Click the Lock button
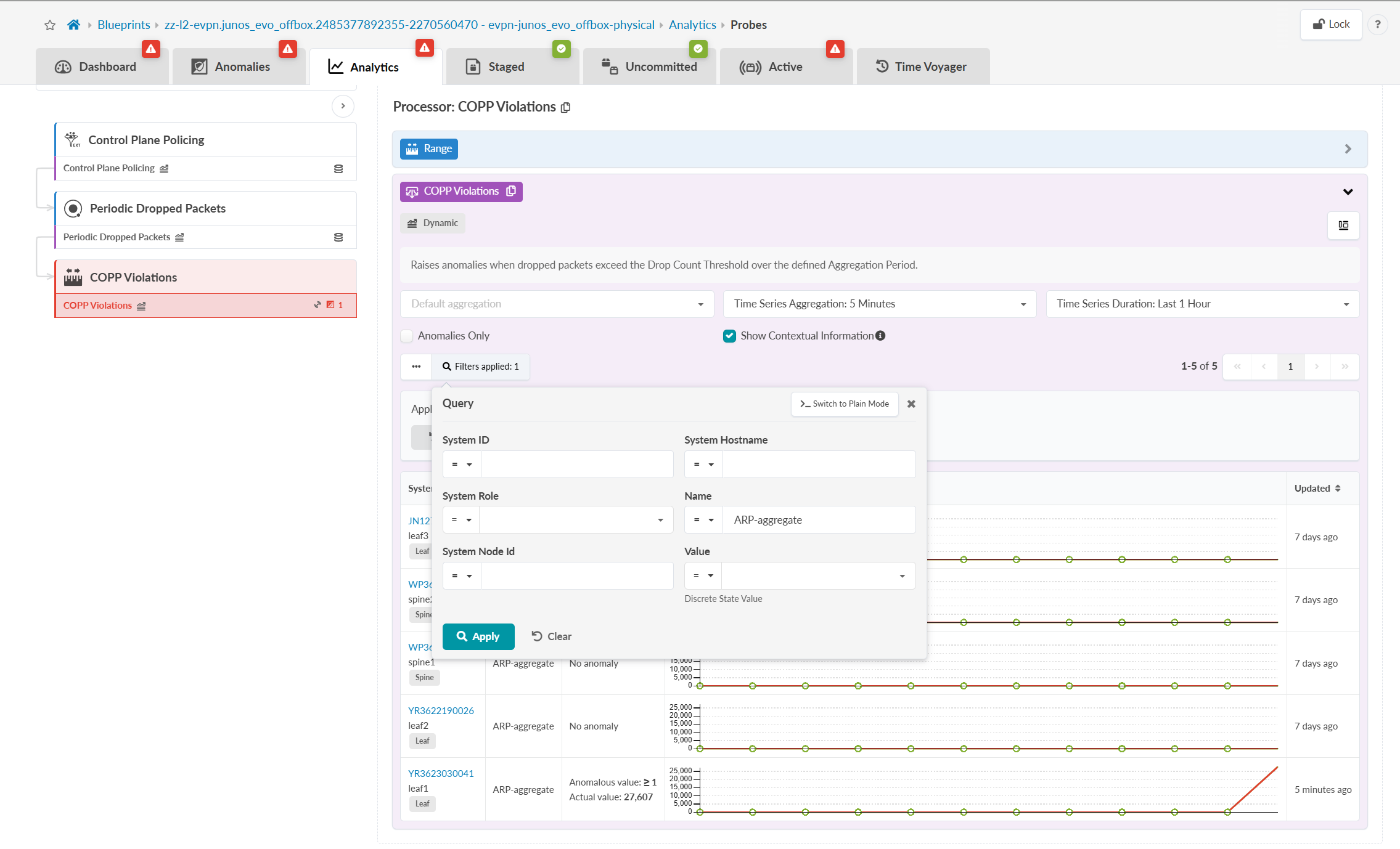 [1331, 25]
